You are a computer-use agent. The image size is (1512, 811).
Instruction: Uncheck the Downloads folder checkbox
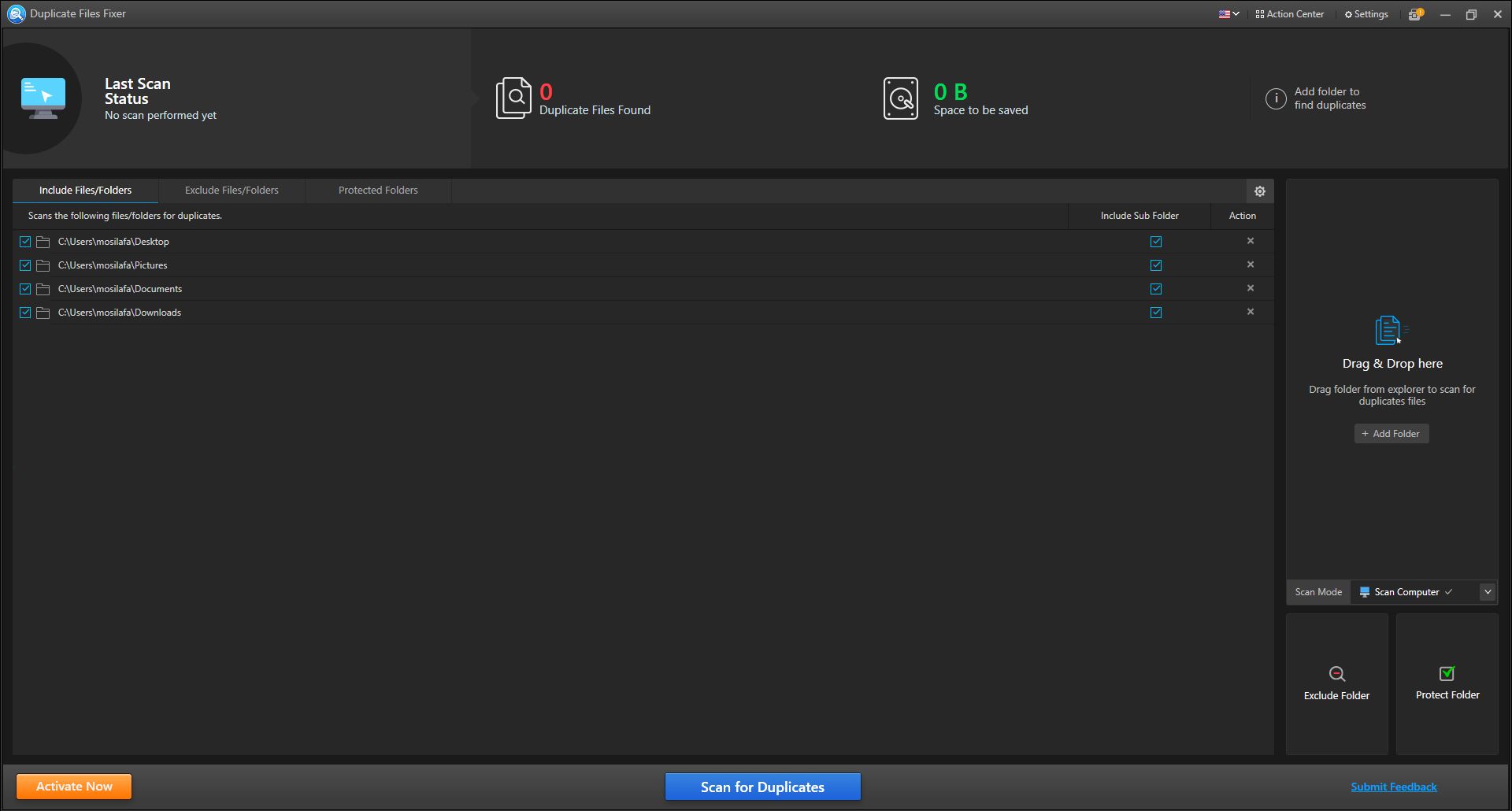pyautogui.click(x=25, y=313)
